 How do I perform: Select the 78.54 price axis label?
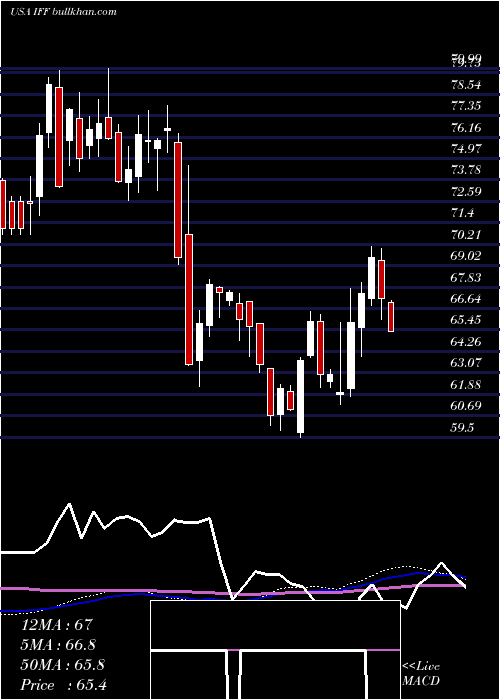pos(467,84)
